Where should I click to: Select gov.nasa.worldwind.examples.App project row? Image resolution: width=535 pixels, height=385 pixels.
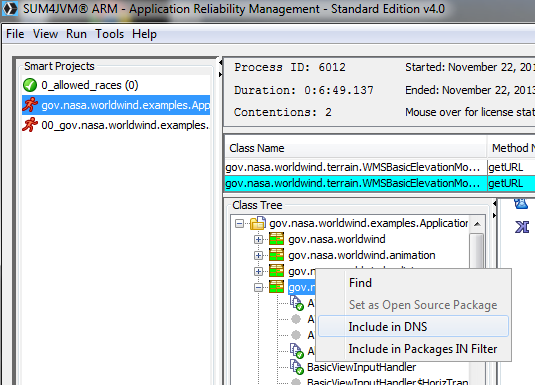[116, 105]
